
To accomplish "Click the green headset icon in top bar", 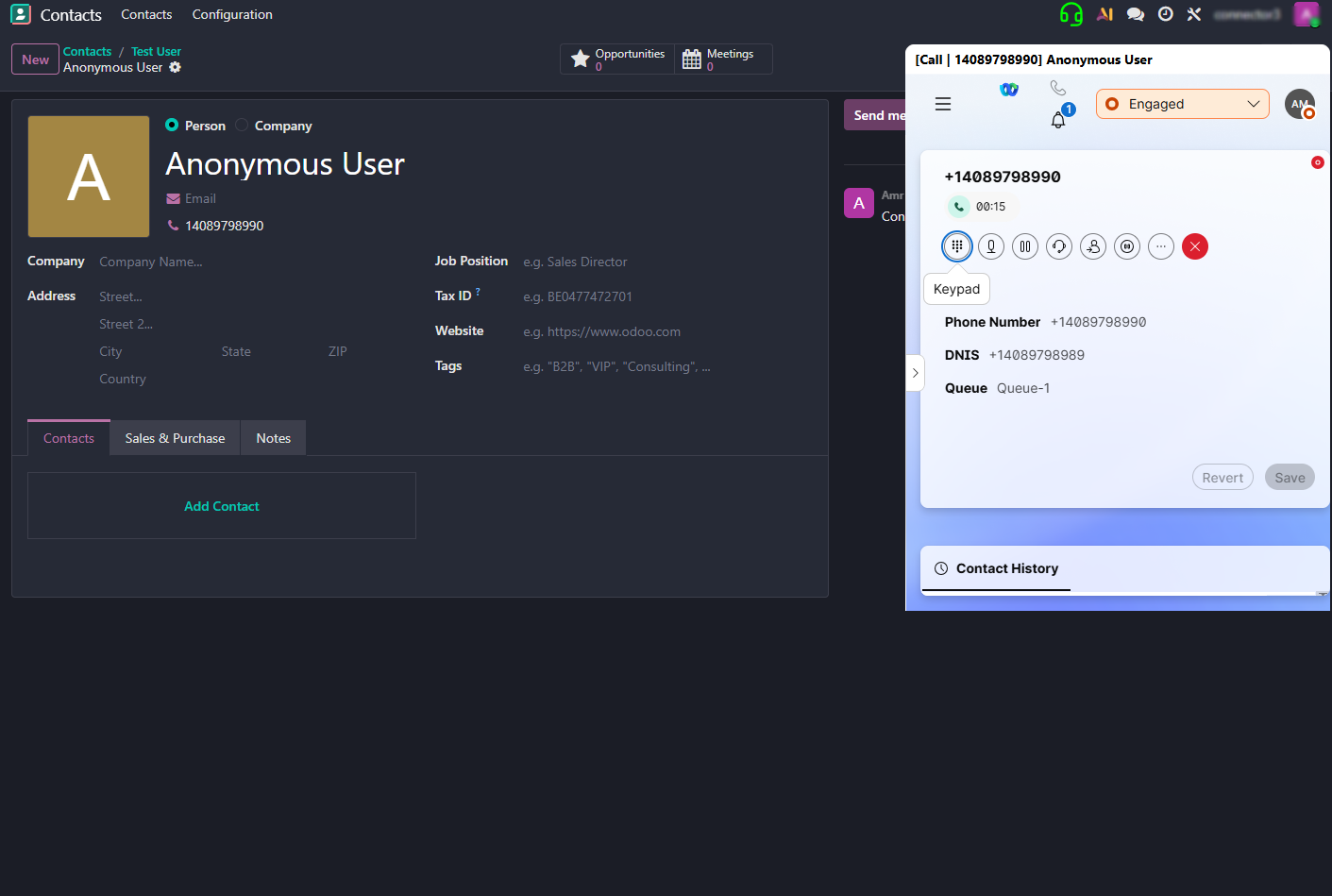I will pyautogui.click(x=1071, y=14).
